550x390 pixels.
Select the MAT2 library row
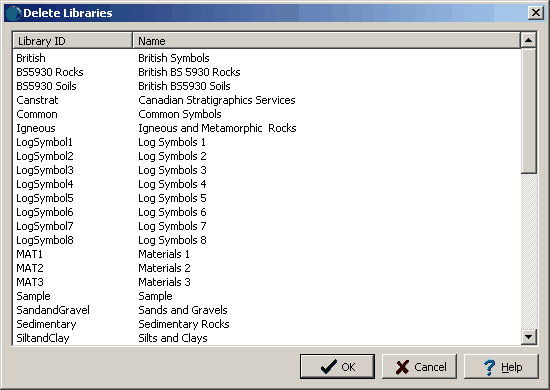point(267,268)
